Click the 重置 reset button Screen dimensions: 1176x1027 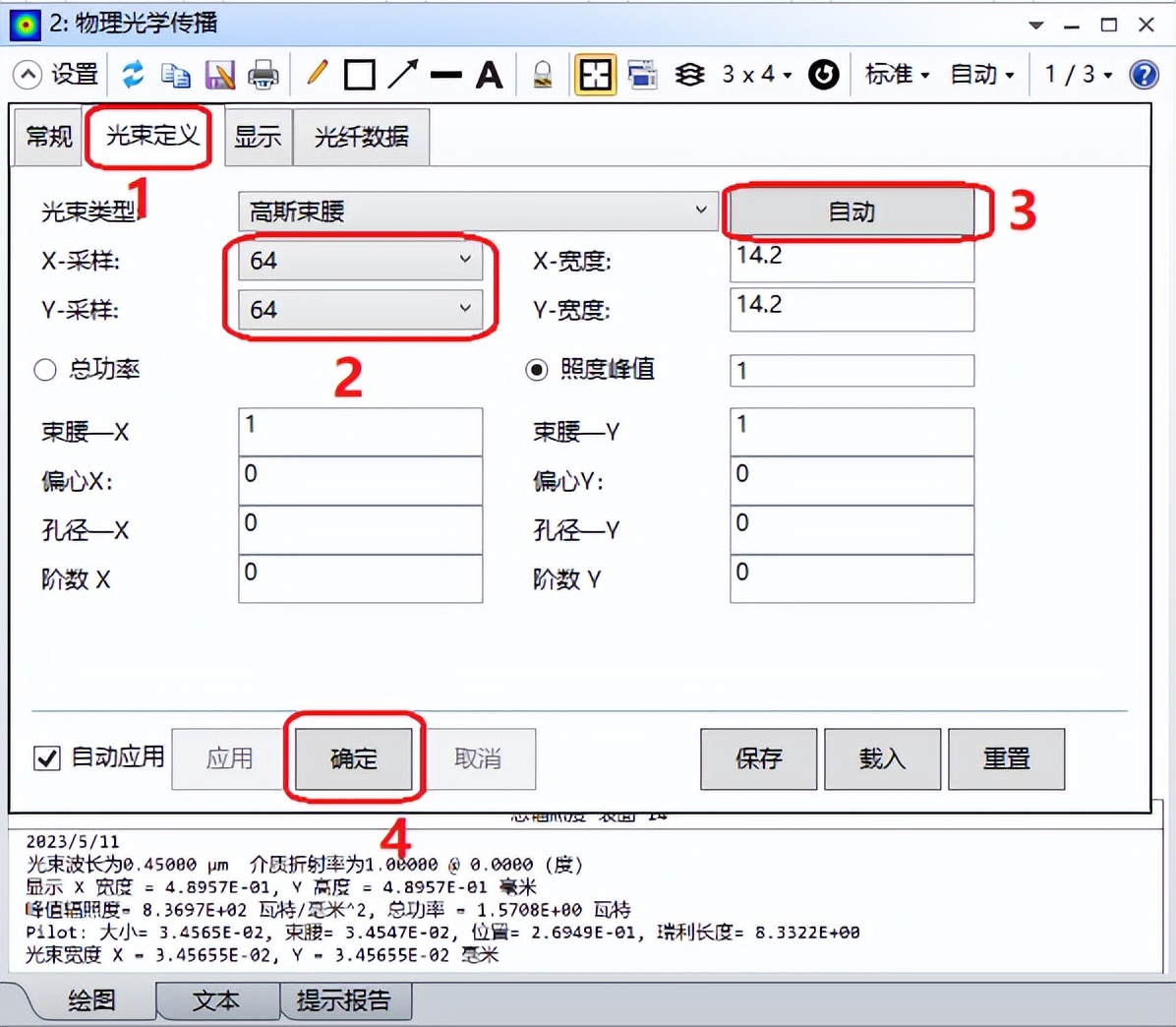click(x=1006, y=758)
